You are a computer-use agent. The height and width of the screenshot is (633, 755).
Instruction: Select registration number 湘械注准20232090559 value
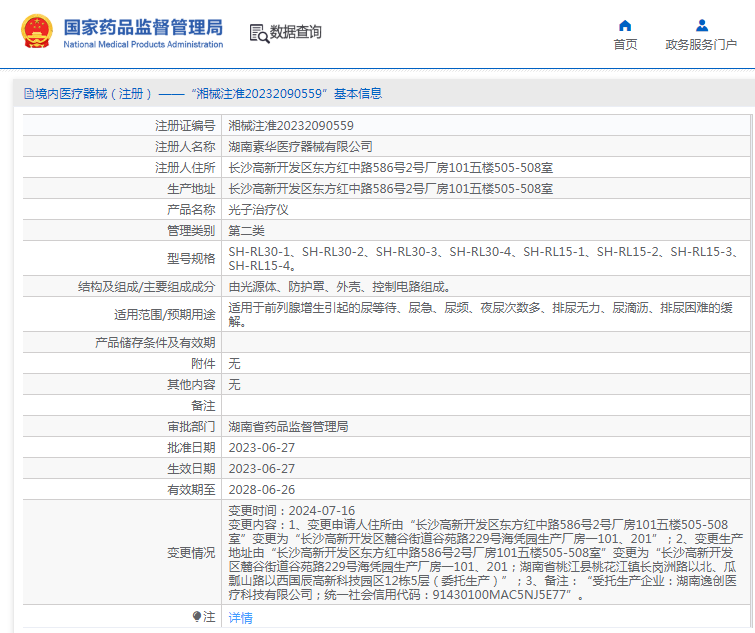[291, 126]
